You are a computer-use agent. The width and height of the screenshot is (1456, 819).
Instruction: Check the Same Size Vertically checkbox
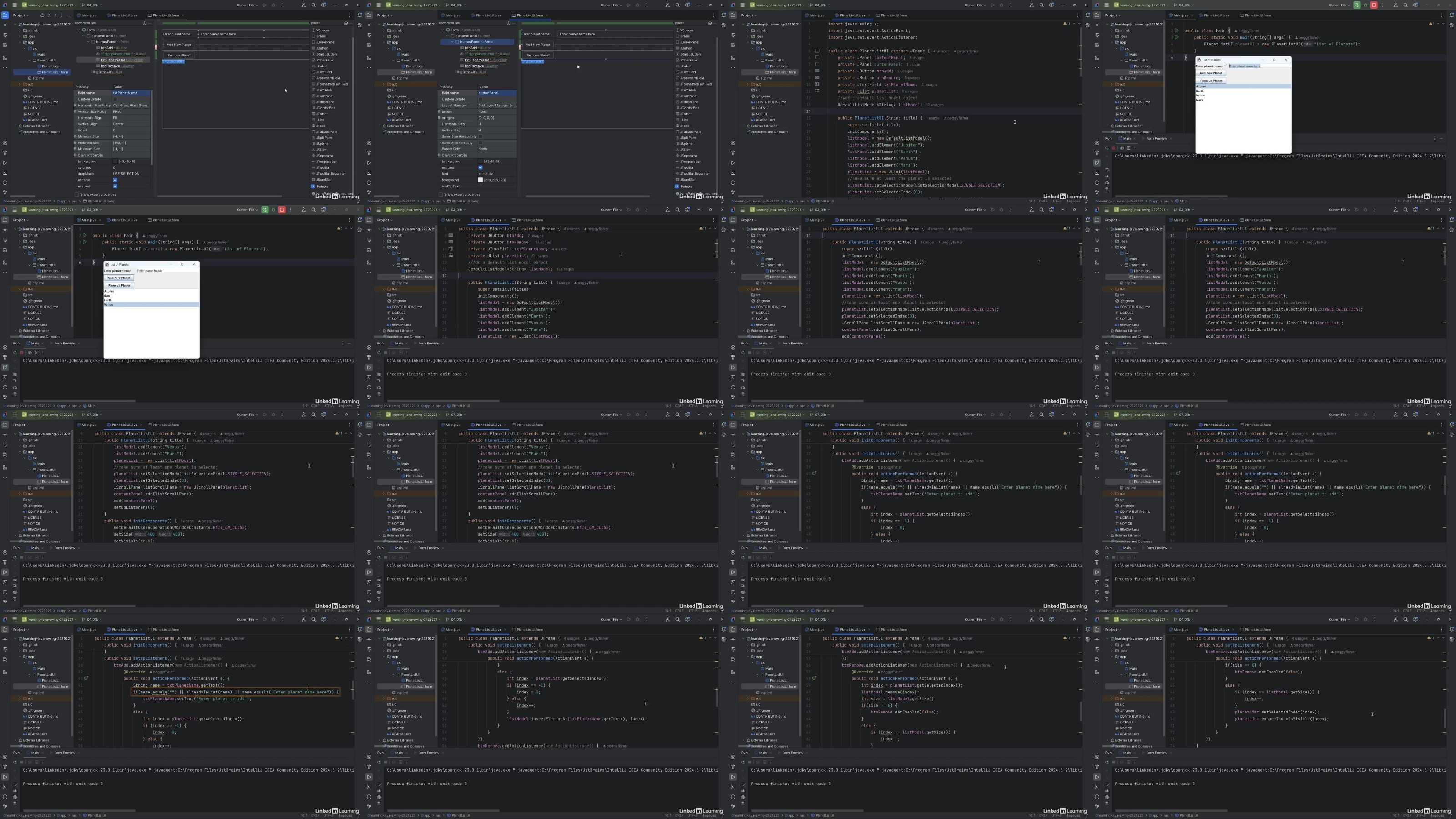(480, 142)
